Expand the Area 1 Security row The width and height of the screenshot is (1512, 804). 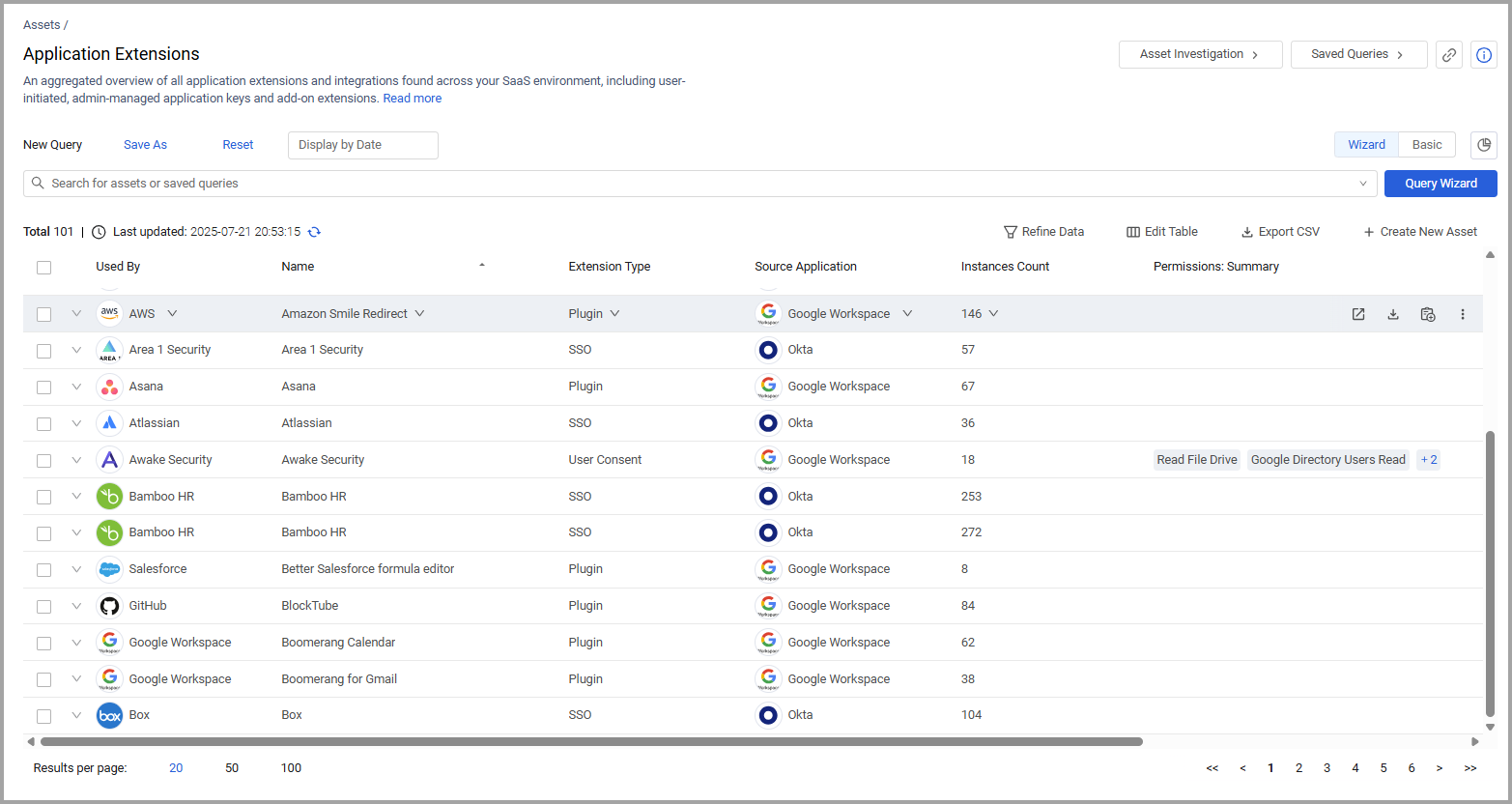(76, 350)
